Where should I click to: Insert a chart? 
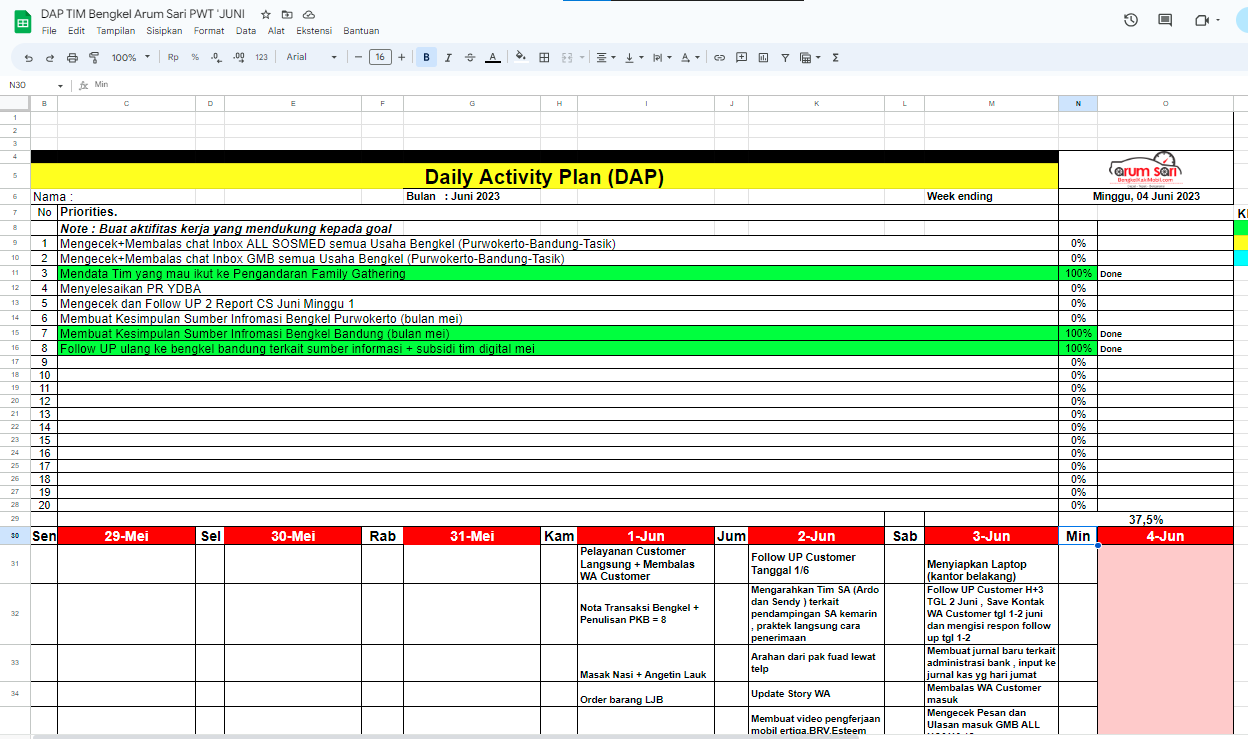[763, 58]
